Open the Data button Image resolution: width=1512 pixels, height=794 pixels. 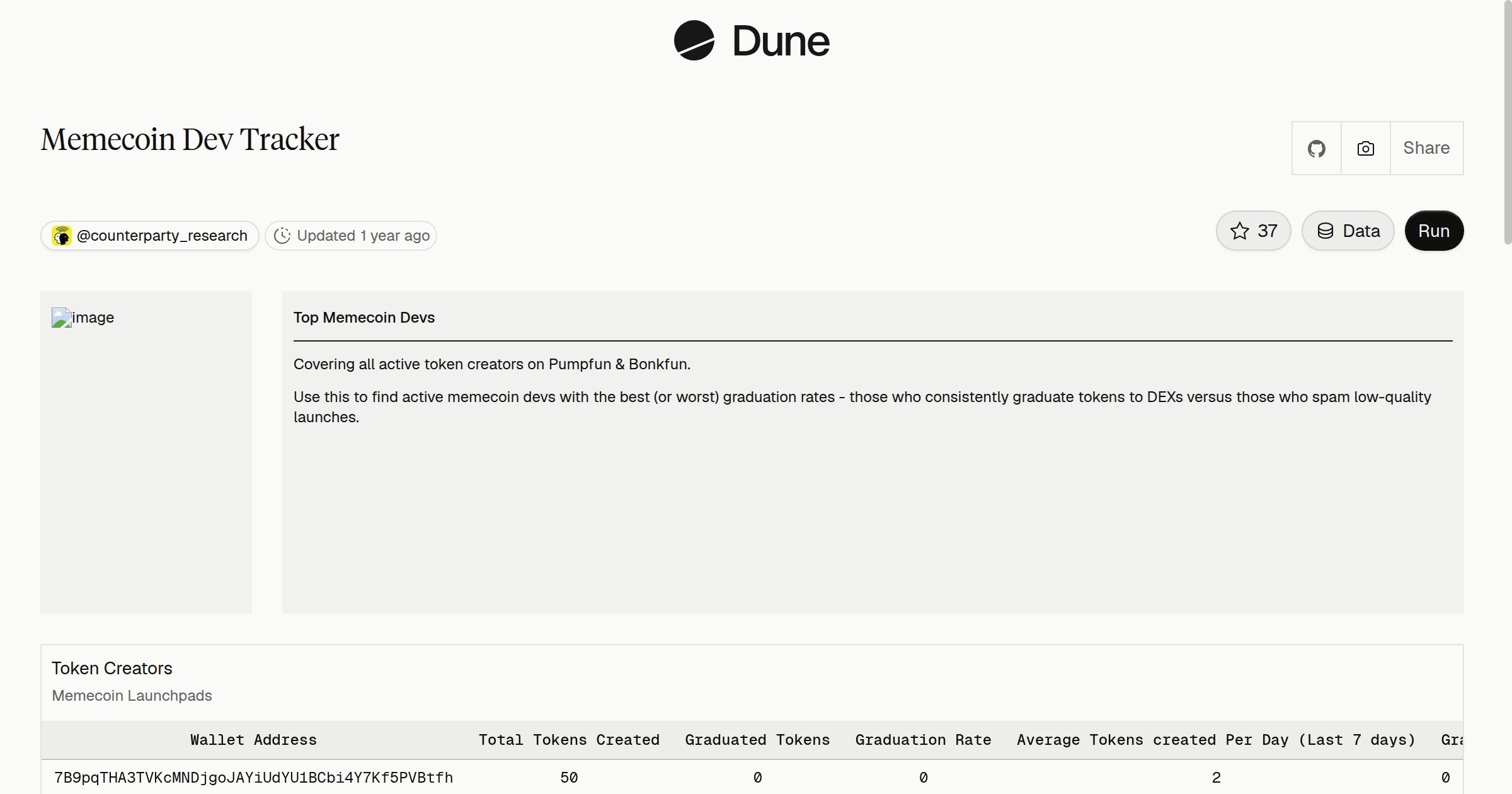[x=1348, y=231]
